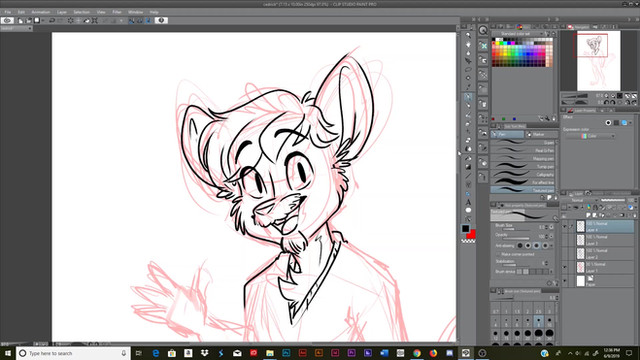640x360 pixels.
Task: Open Firefox from the taskbar
Action: click(x=433, y=353)
